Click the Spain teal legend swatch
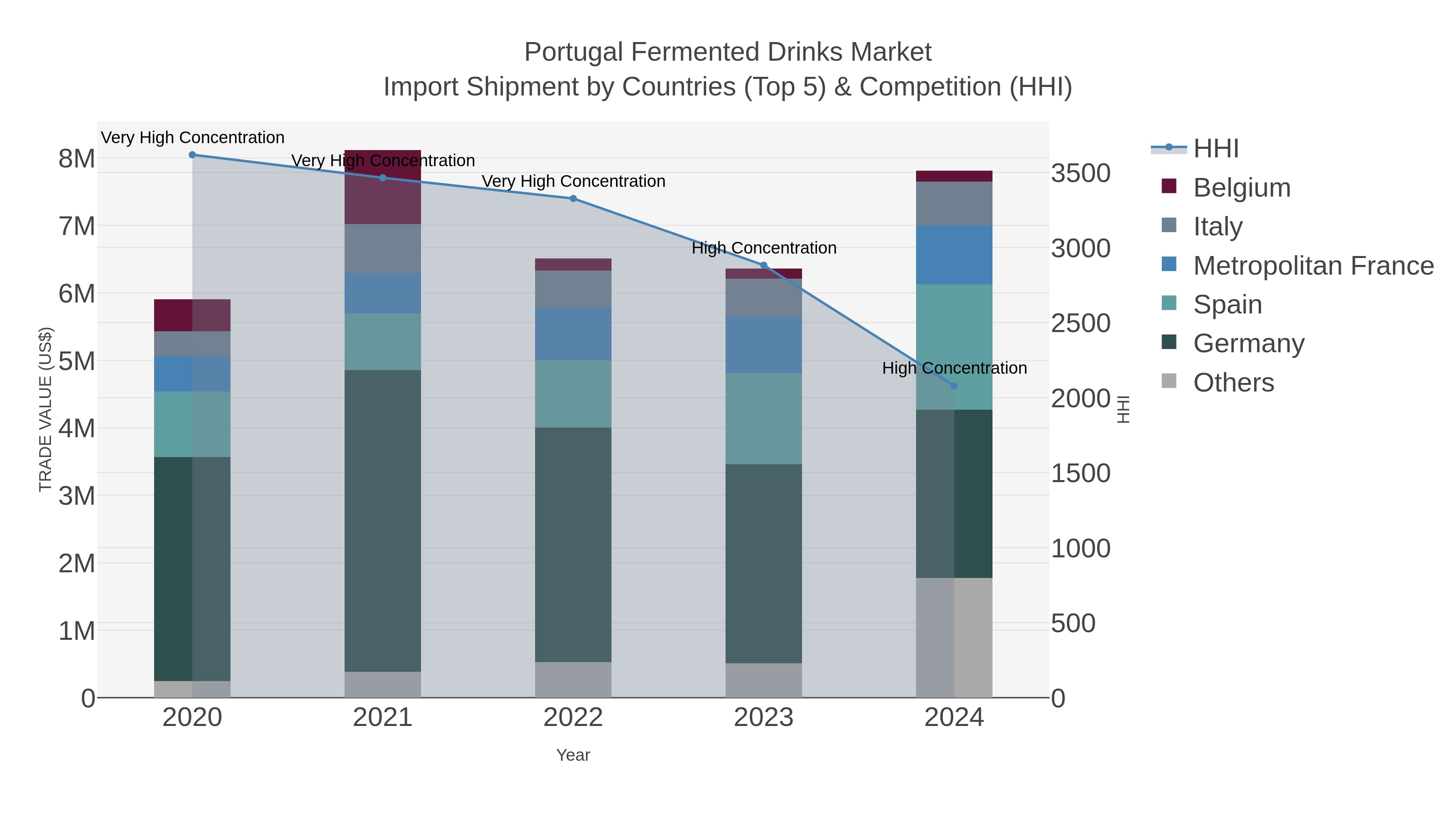 click(x=1169, y=303)
